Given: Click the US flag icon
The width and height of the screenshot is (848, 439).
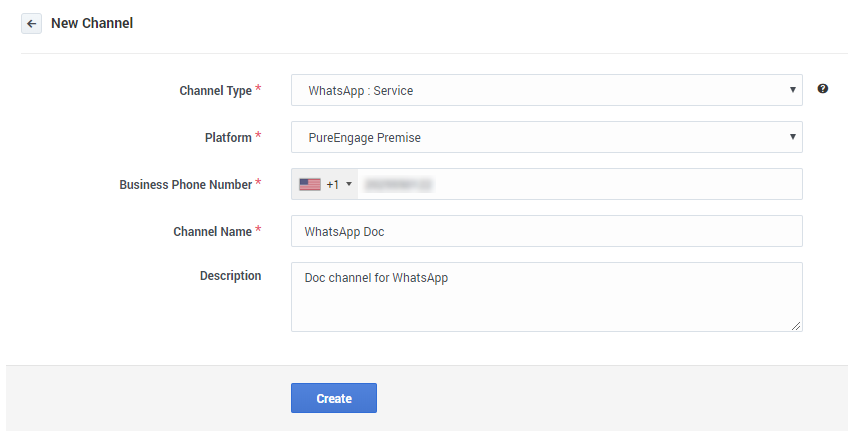Looking at the screenshot, I should coord(310,184).
